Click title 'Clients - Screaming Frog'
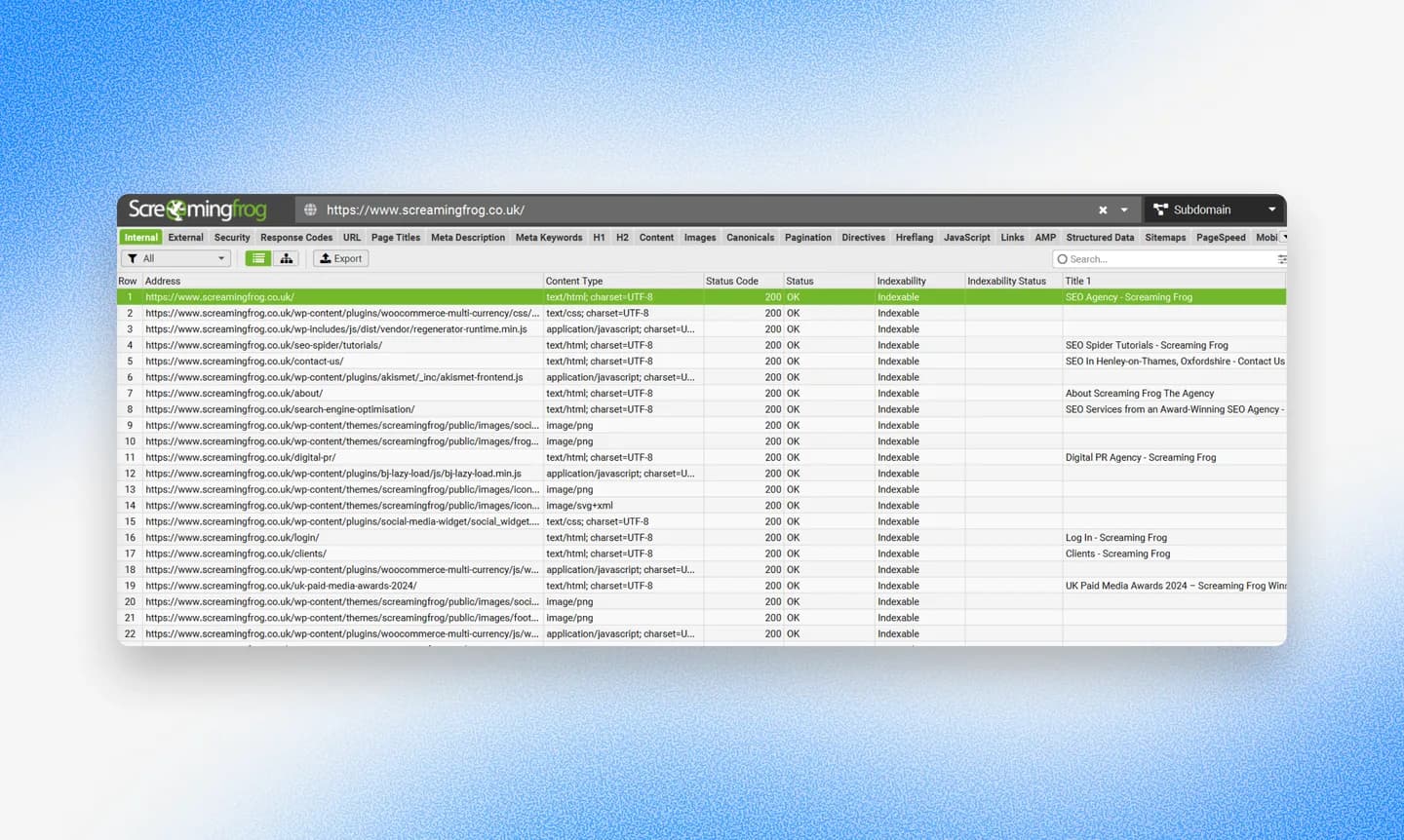The height and width of the screenshot is (840, 1404). pos(1117,554)
